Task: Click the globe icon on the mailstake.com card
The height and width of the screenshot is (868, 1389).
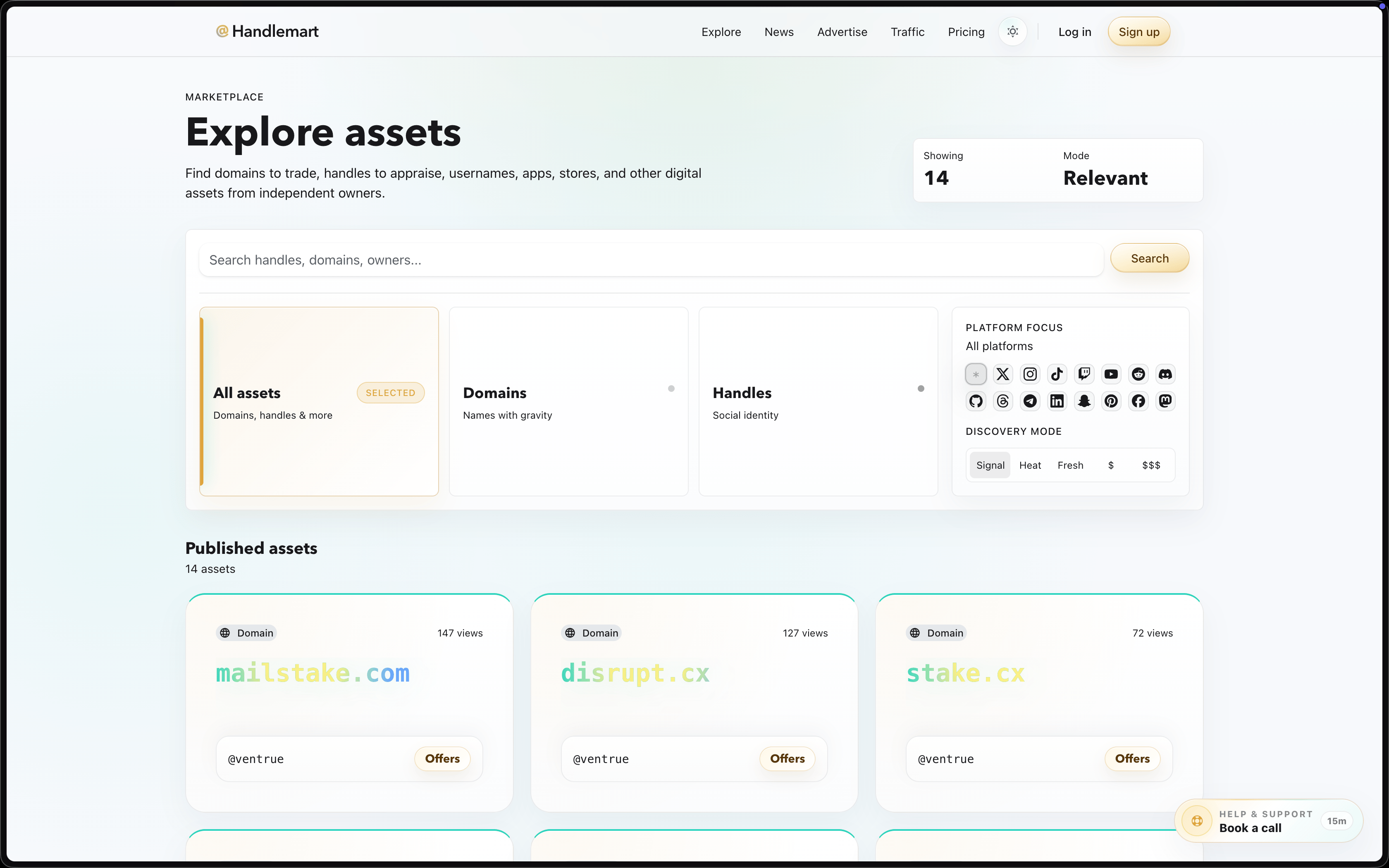Action: click(x=225, y=633)
